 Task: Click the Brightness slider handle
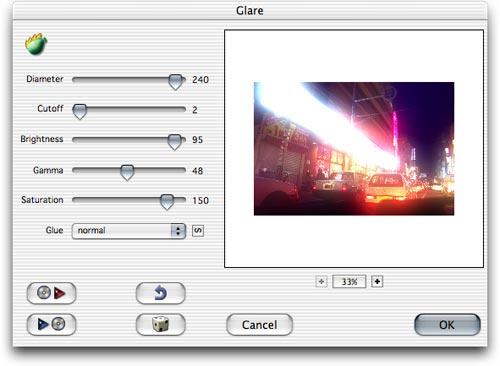(174, 142)
